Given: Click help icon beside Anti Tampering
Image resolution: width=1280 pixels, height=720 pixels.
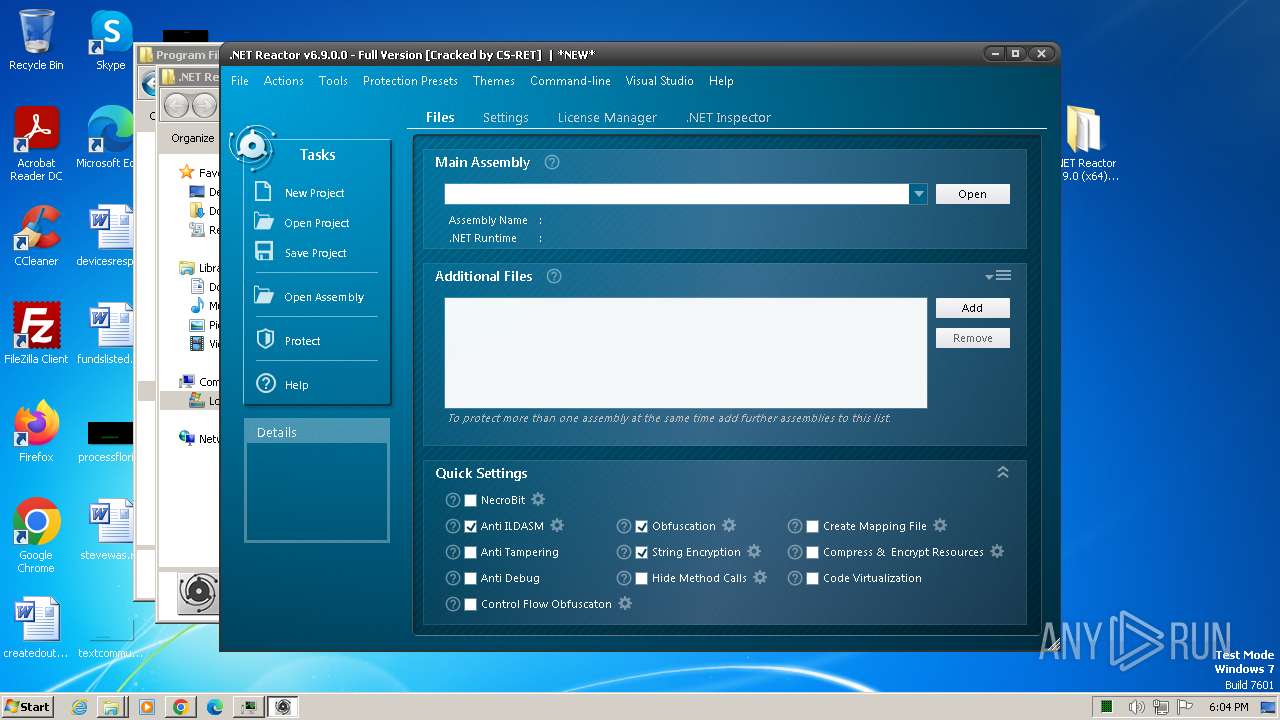Looking at the screenshot, I should [453, 552].
